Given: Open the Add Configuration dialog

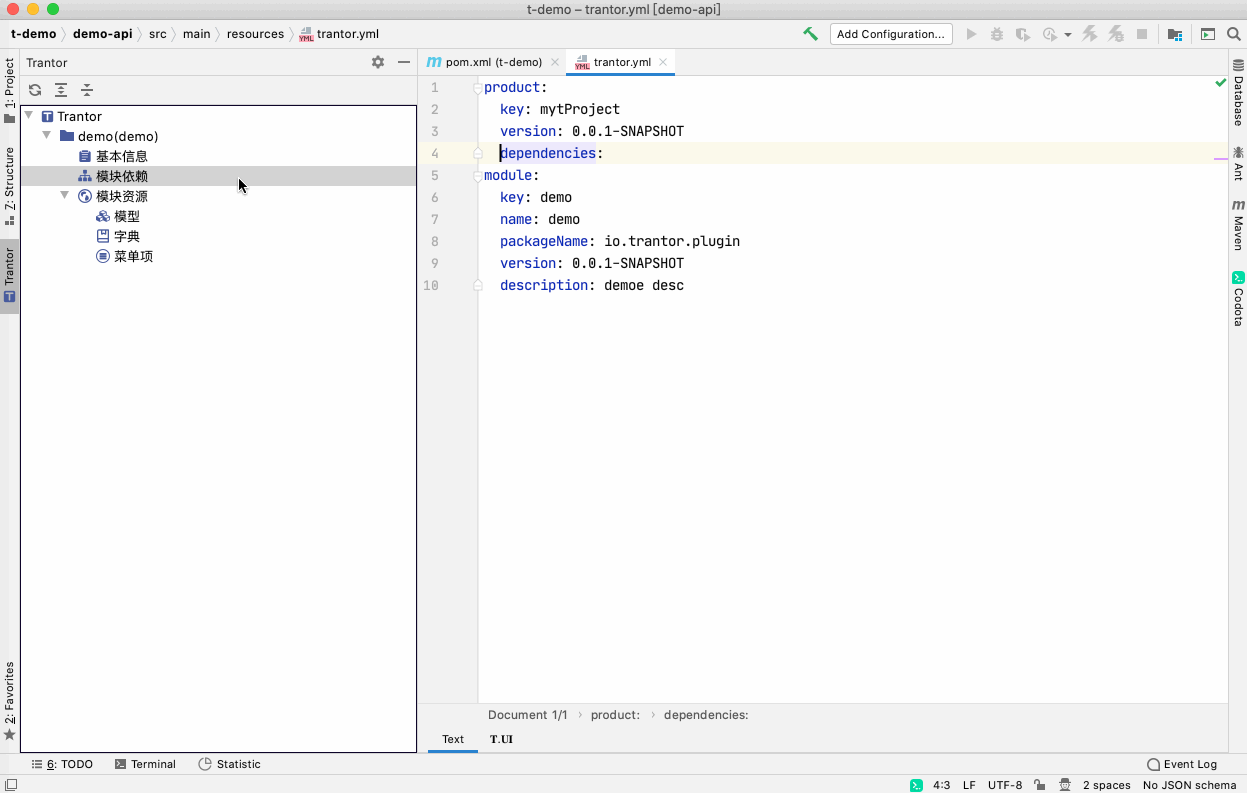Looking at the screenshot, I should pos(890,34).
